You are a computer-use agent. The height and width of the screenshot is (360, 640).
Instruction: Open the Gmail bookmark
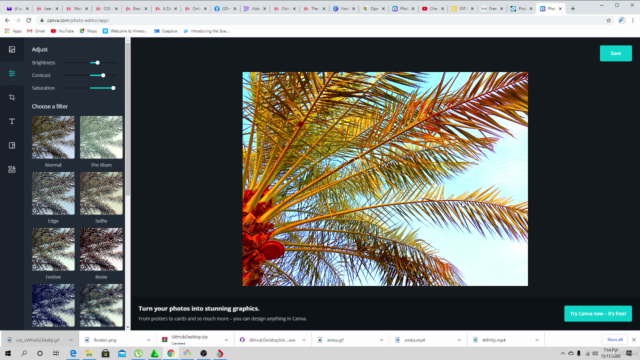[x=36, y=31]
